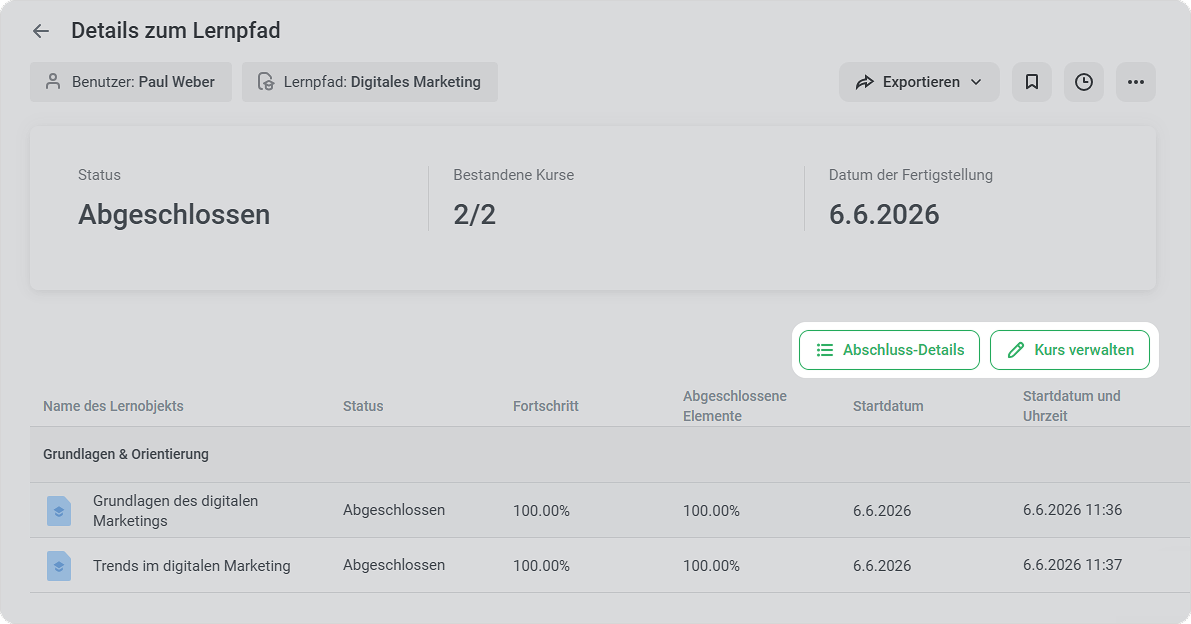Screen dimensions: 1191x624
Task: Click the learning path icon in Lernpfad chip
Action: click(x=265, y=81)
